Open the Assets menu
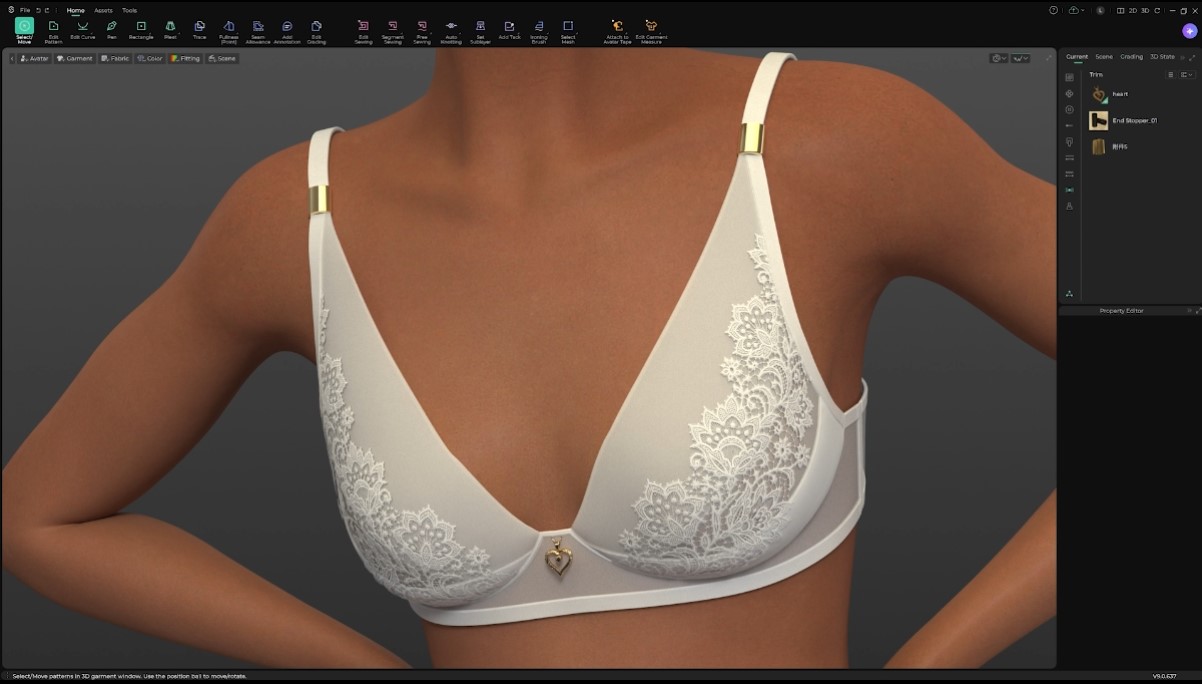Viewport: 1202px width, 684px height. coord(104,9)
